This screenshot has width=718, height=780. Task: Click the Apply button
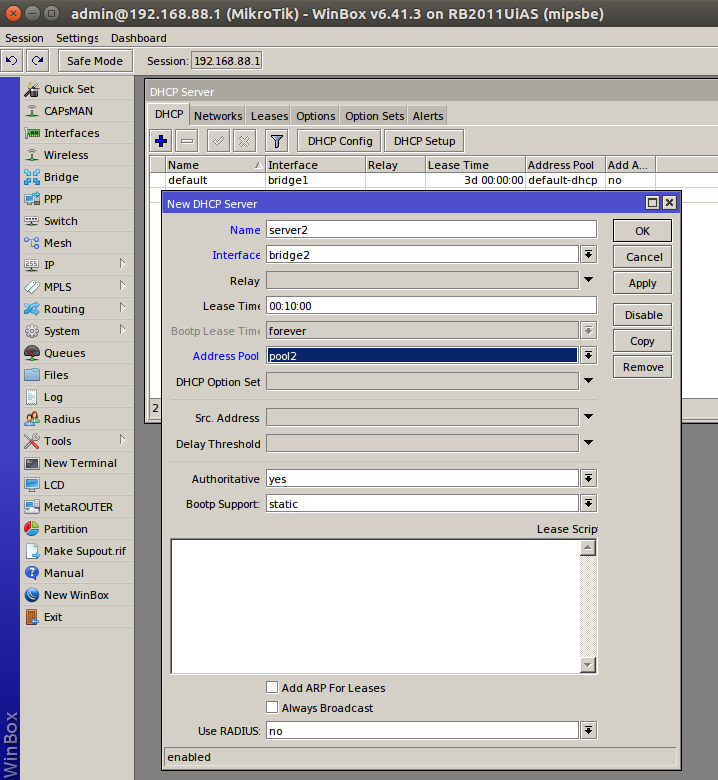[642, 283]
